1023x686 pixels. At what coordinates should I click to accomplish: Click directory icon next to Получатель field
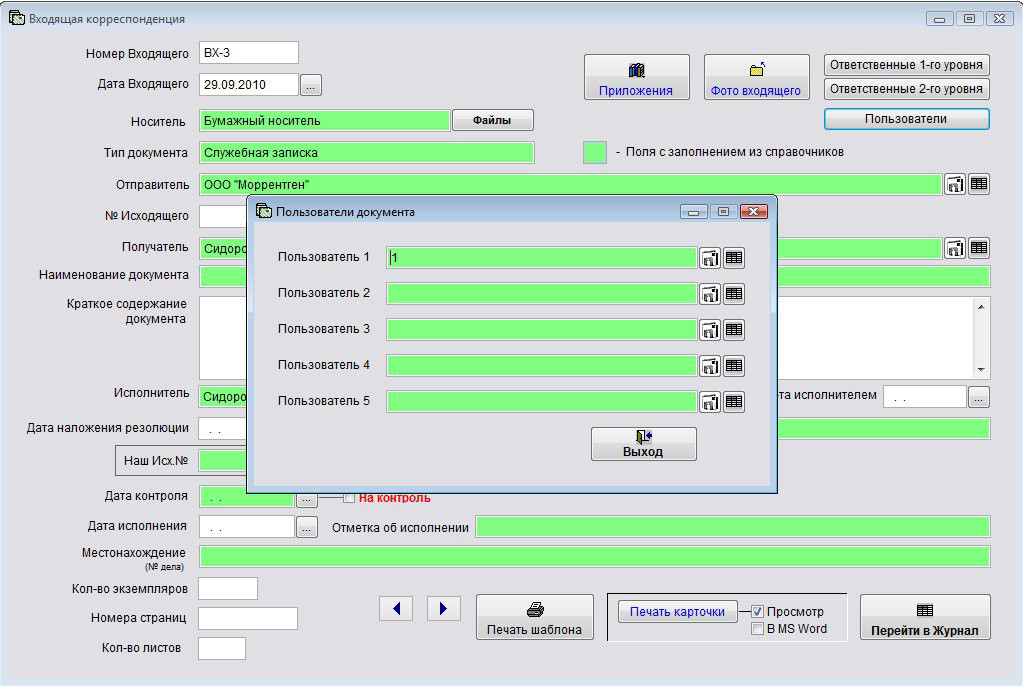[955, 248]
